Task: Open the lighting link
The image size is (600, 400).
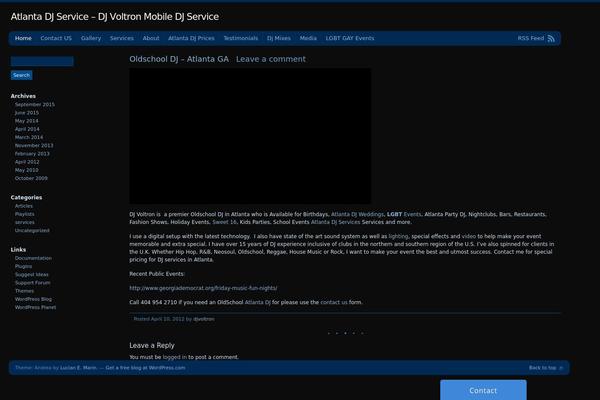Action: point(398,237)
